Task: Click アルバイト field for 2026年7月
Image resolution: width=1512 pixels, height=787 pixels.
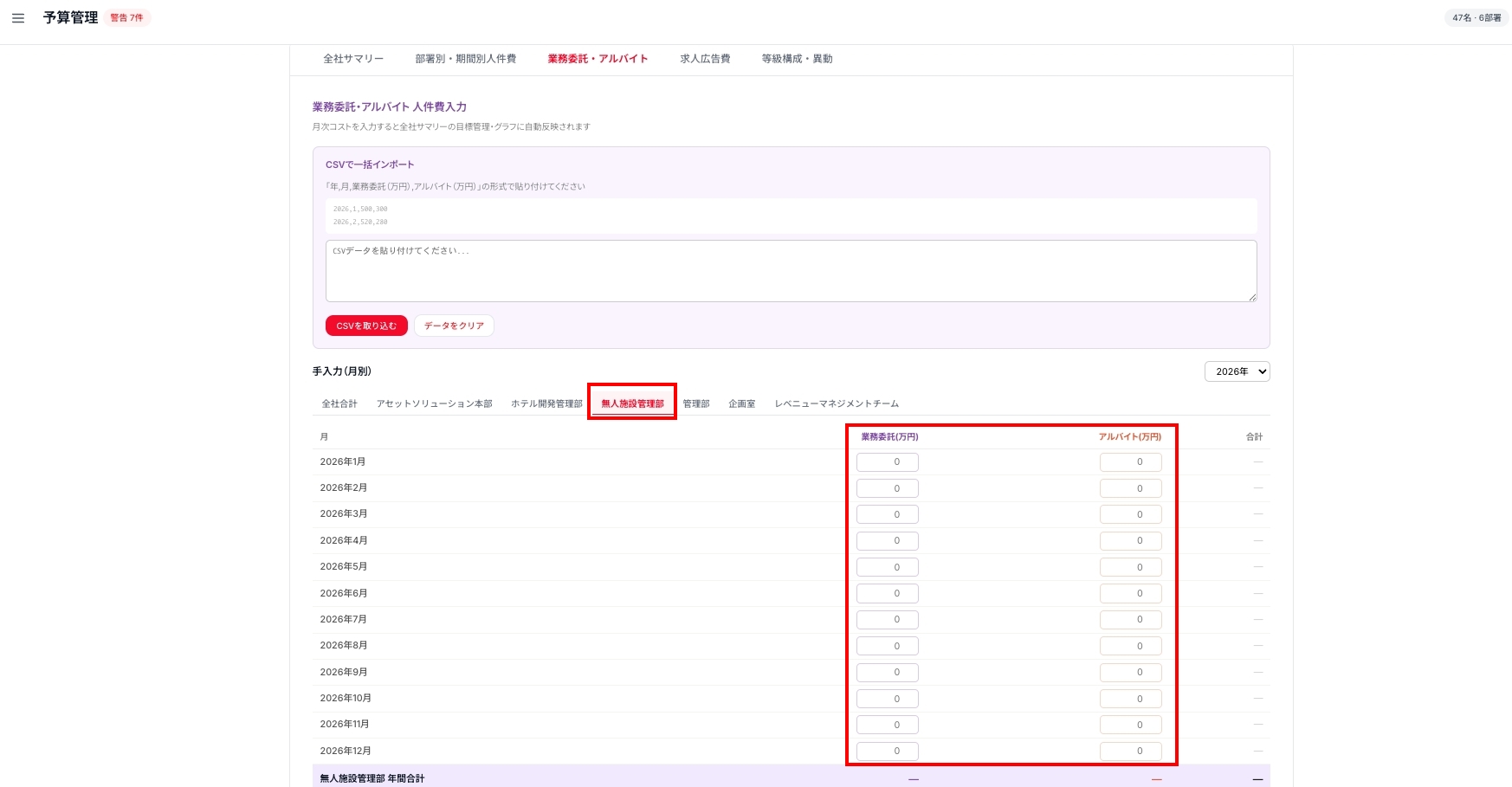Action: point(1131,620)
